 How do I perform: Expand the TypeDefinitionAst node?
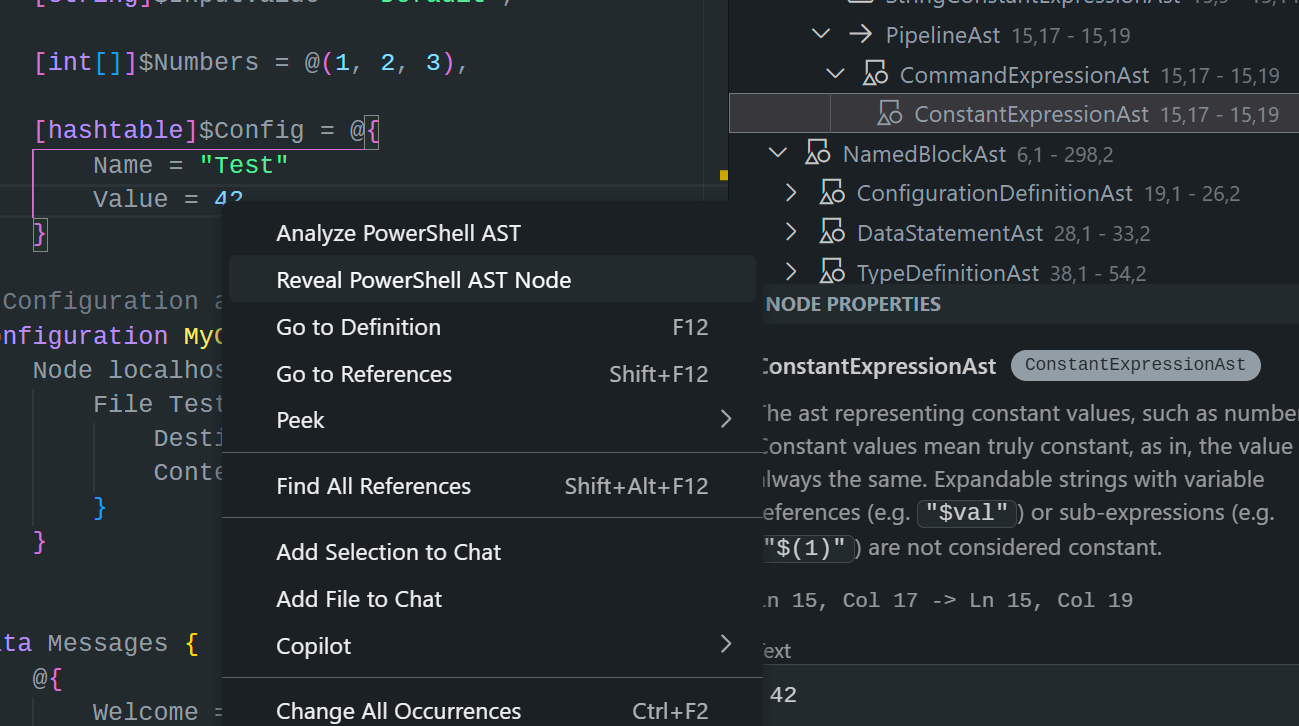click(791, 272)
